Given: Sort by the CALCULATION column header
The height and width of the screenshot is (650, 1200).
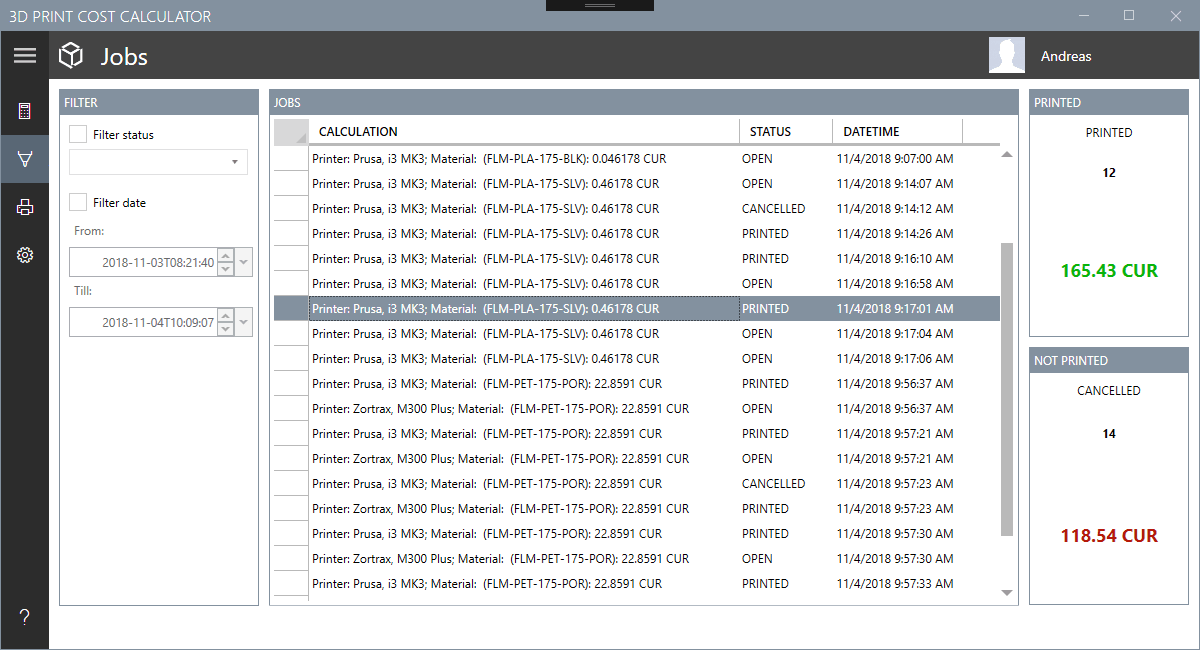Looking at the screenshot, I should 524,131.
